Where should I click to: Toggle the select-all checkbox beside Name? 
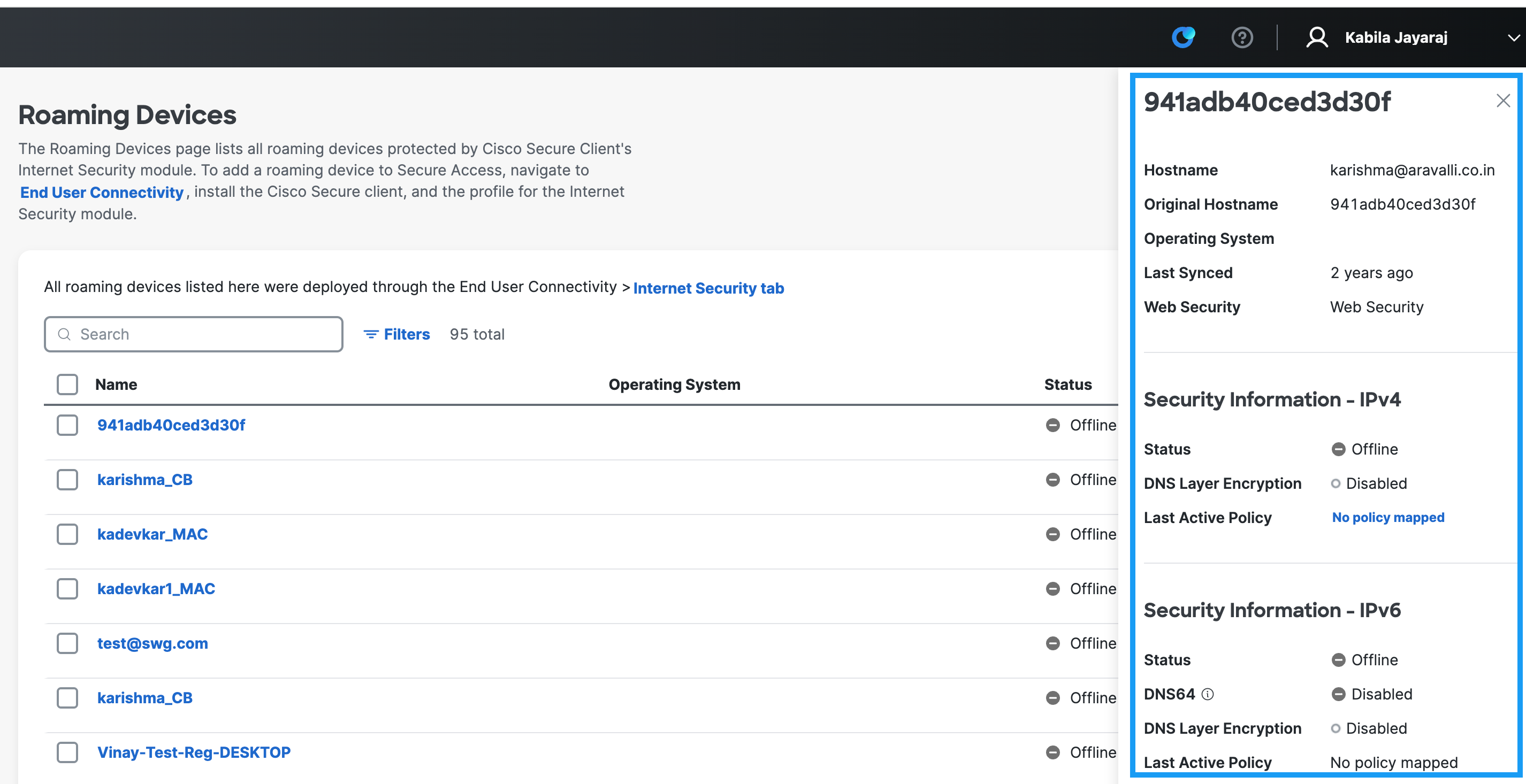coord(67,385)
